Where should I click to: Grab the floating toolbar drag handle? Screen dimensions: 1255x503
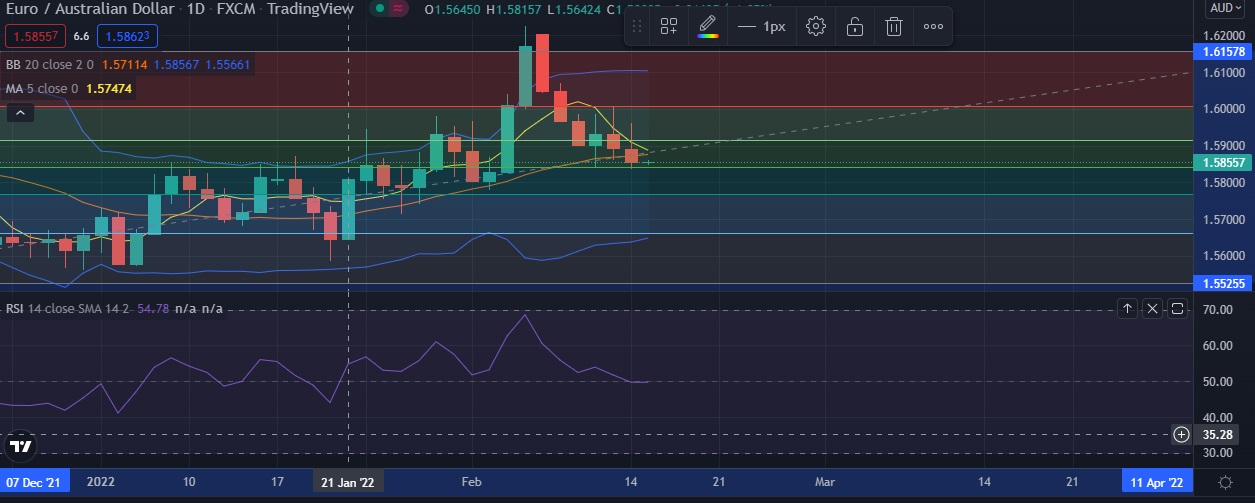[637, 27]
